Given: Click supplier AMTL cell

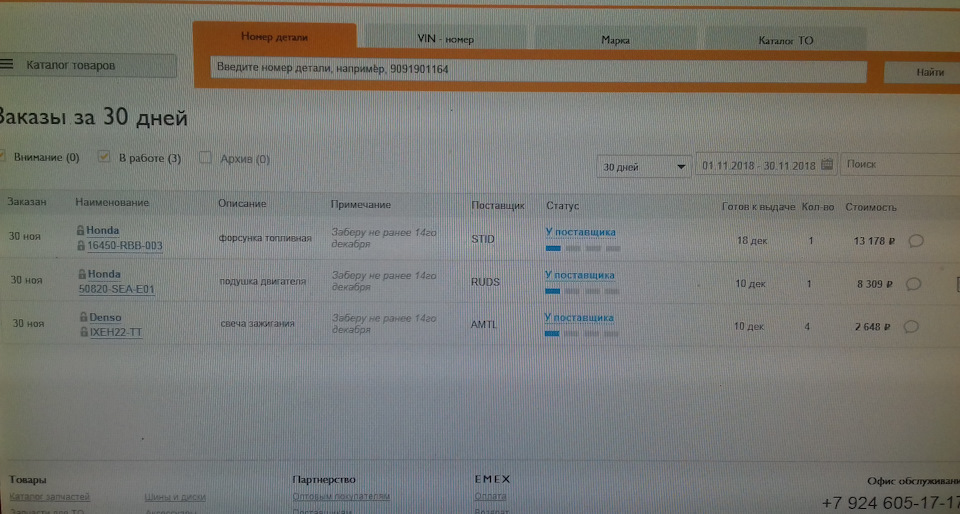Looking at the screenshot, I should [484, 325].
